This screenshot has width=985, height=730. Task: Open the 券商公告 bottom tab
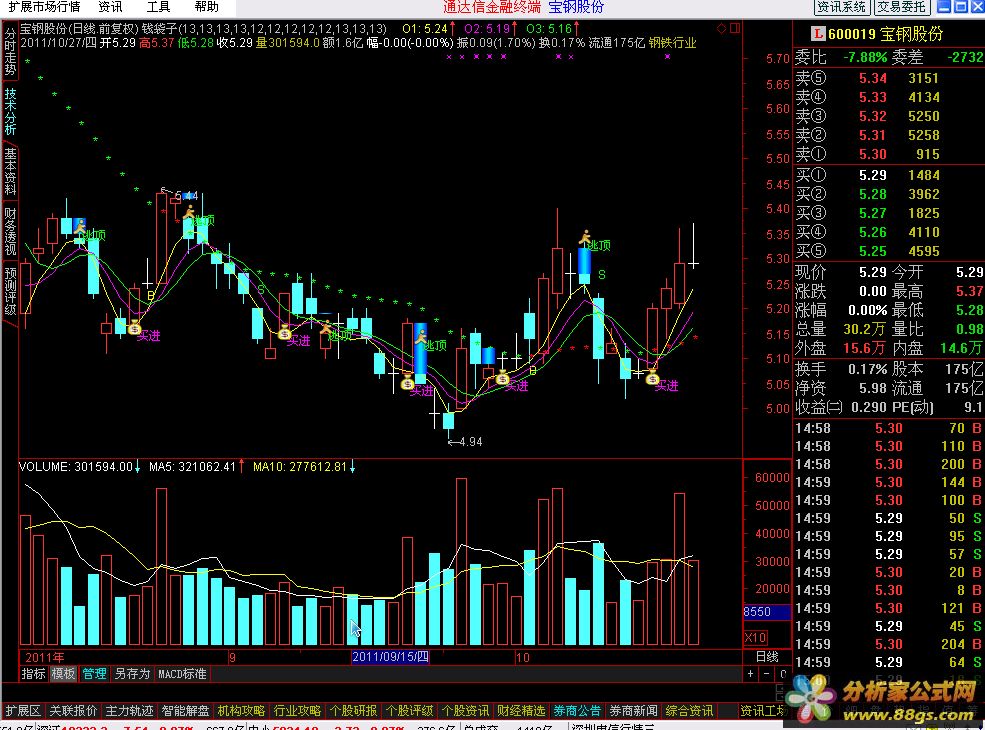577,711
